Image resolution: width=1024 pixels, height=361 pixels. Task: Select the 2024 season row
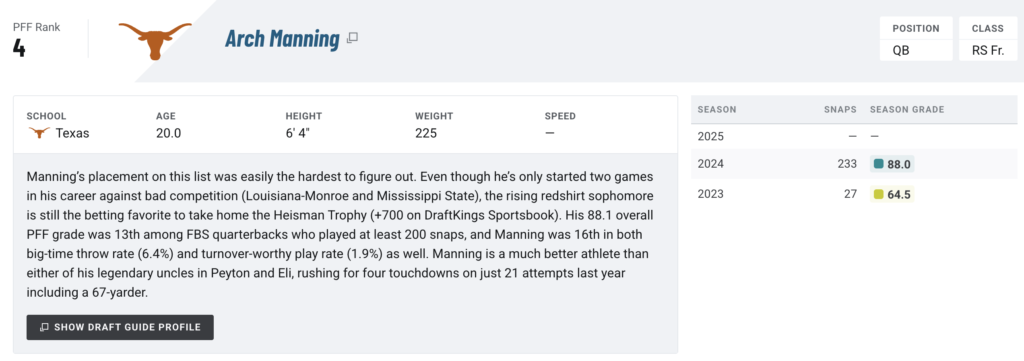pos(854,165)
